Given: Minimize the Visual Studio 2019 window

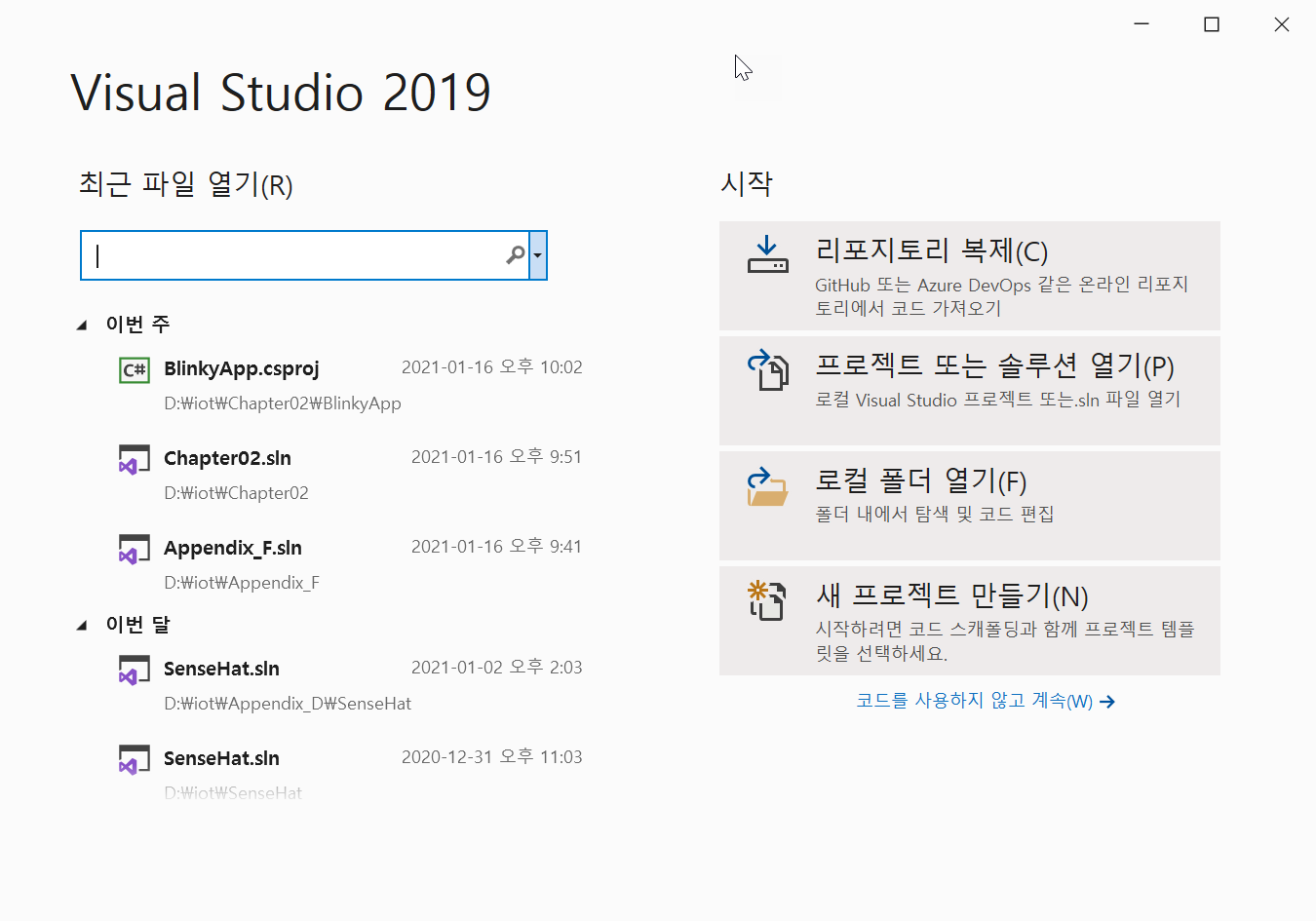Looking at the screenshot, I should [1142, 24].
